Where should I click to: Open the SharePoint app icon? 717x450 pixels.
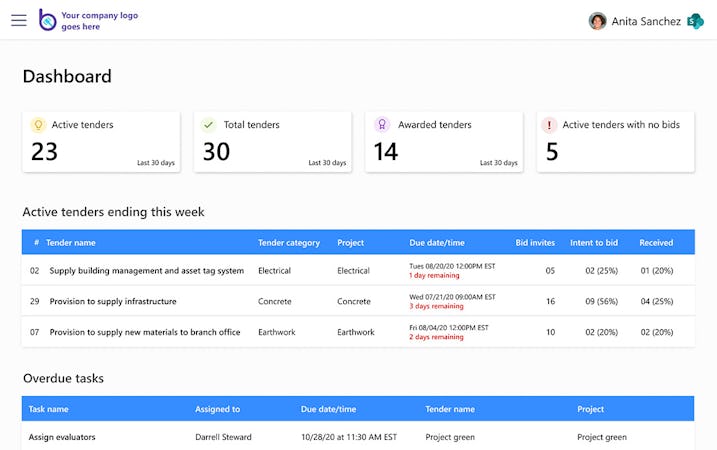(695, 21)
